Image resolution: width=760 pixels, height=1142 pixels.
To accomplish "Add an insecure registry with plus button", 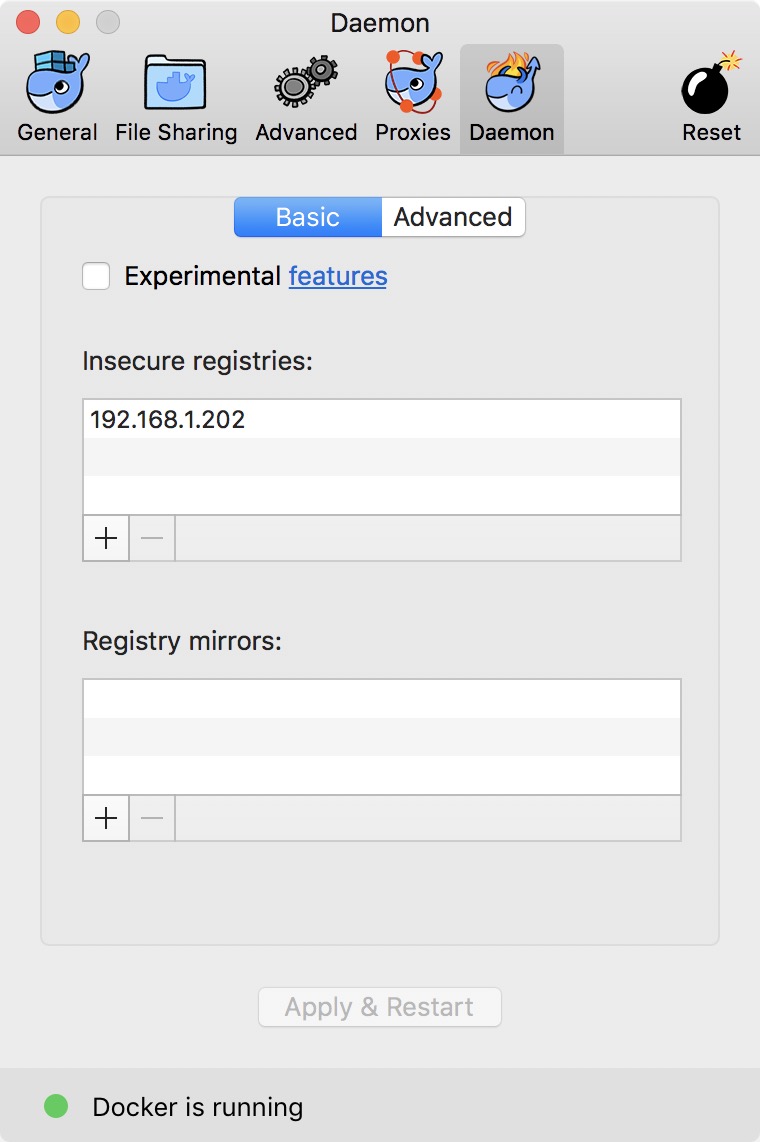I will [x=106, y=538].
